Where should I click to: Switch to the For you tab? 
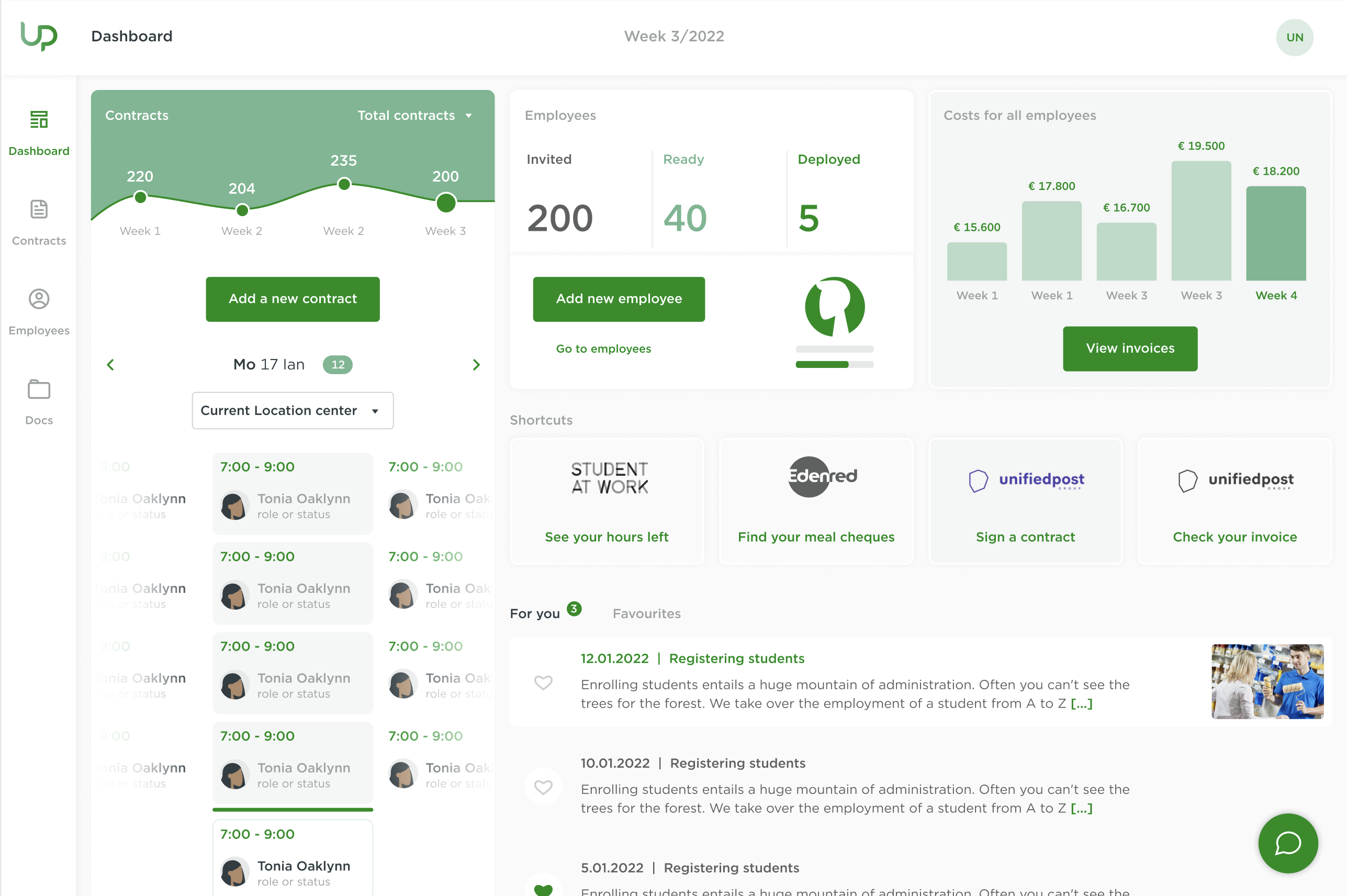[535, 613]
